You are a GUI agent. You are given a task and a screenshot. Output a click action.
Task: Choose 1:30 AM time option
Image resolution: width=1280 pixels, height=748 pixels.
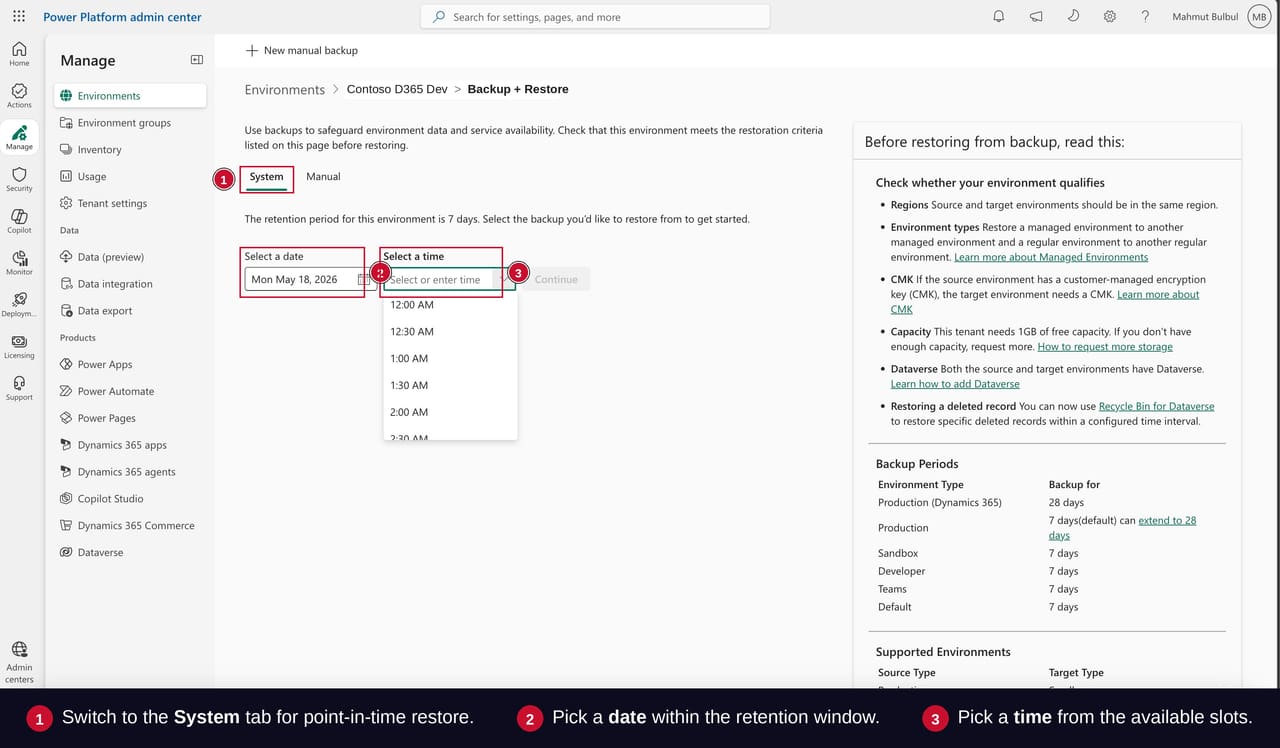point(450,386)
